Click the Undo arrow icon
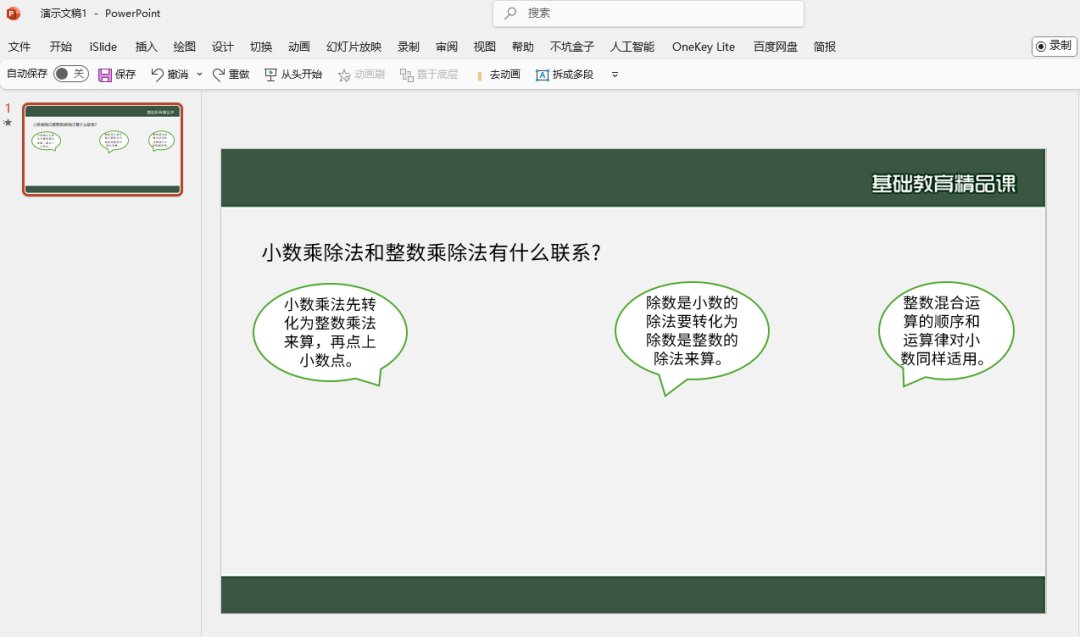 [x=158, y=74]
